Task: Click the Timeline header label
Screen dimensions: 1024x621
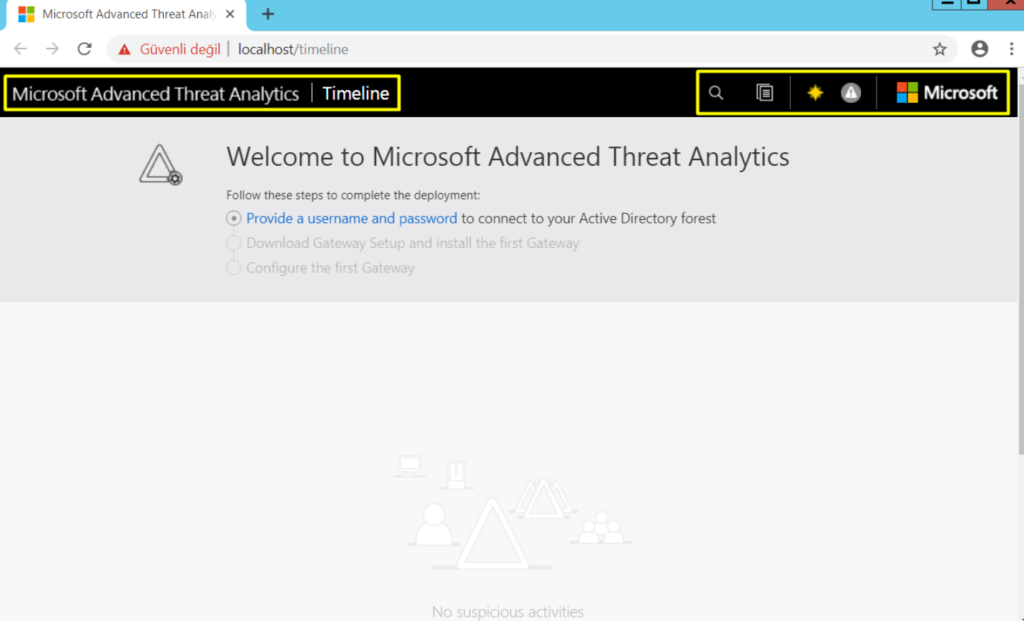Action: click(x=356, y=93)
